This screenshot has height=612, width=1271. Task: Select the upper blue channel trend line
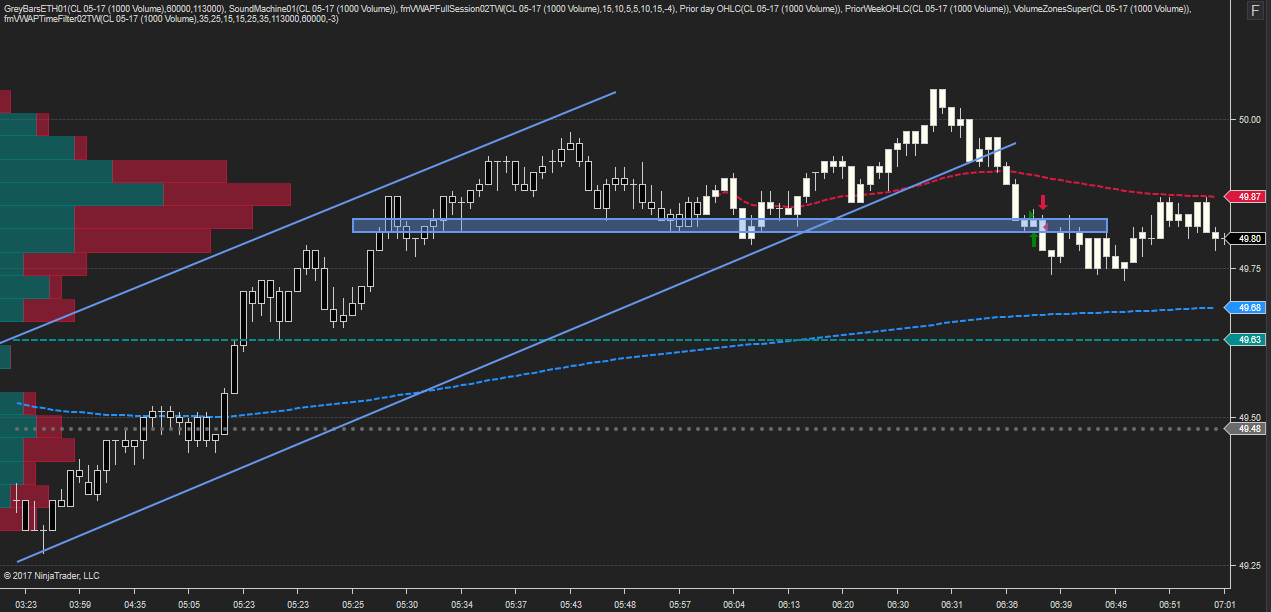point(307,217)
